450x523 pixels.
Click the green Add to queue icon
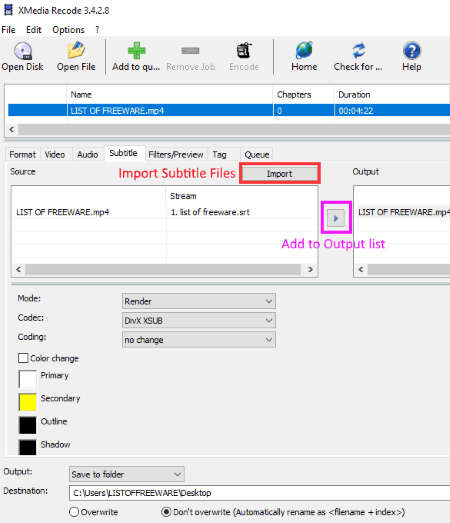click(136, 50)
